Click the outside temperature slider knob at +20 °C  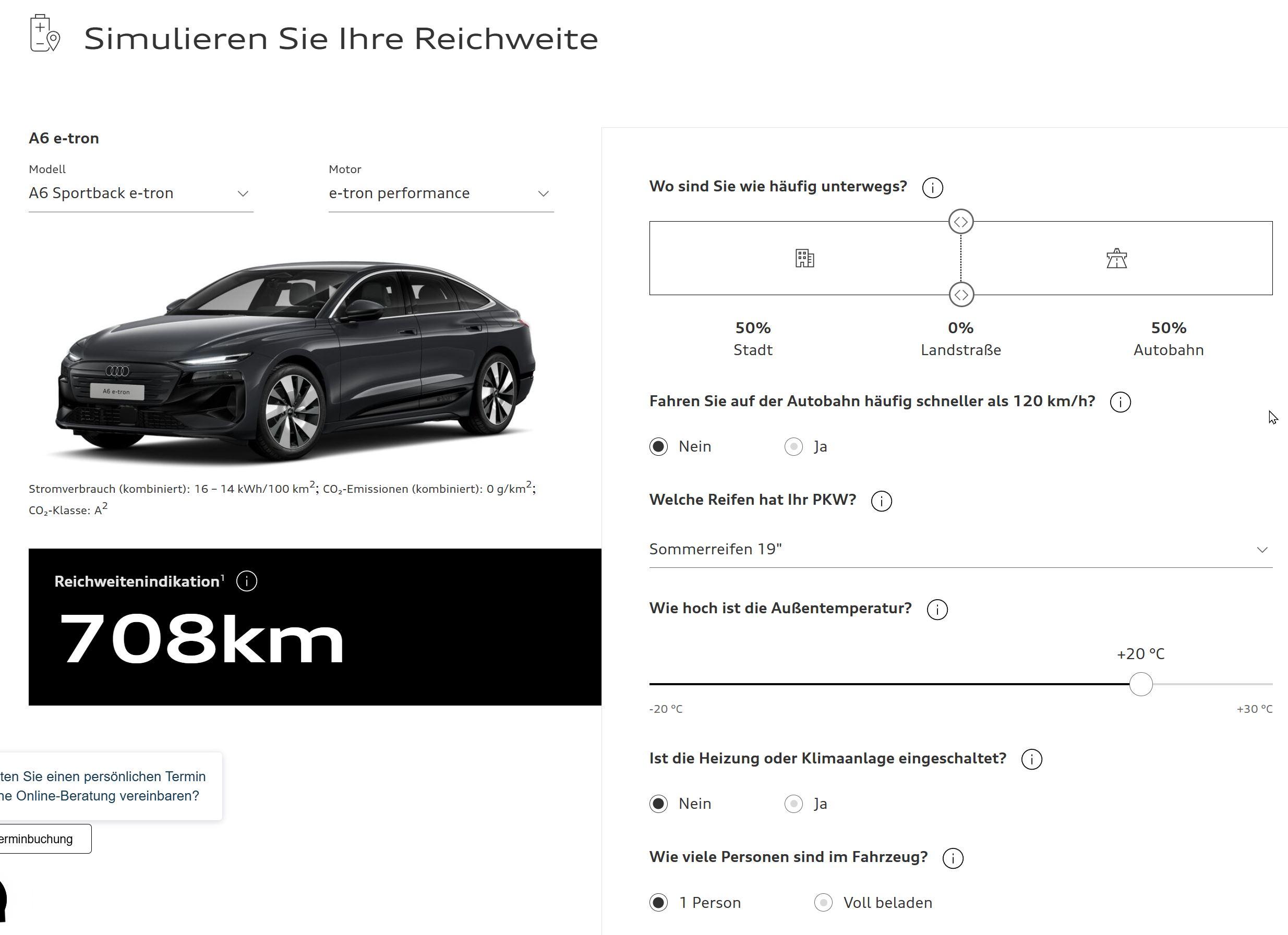1140,684
